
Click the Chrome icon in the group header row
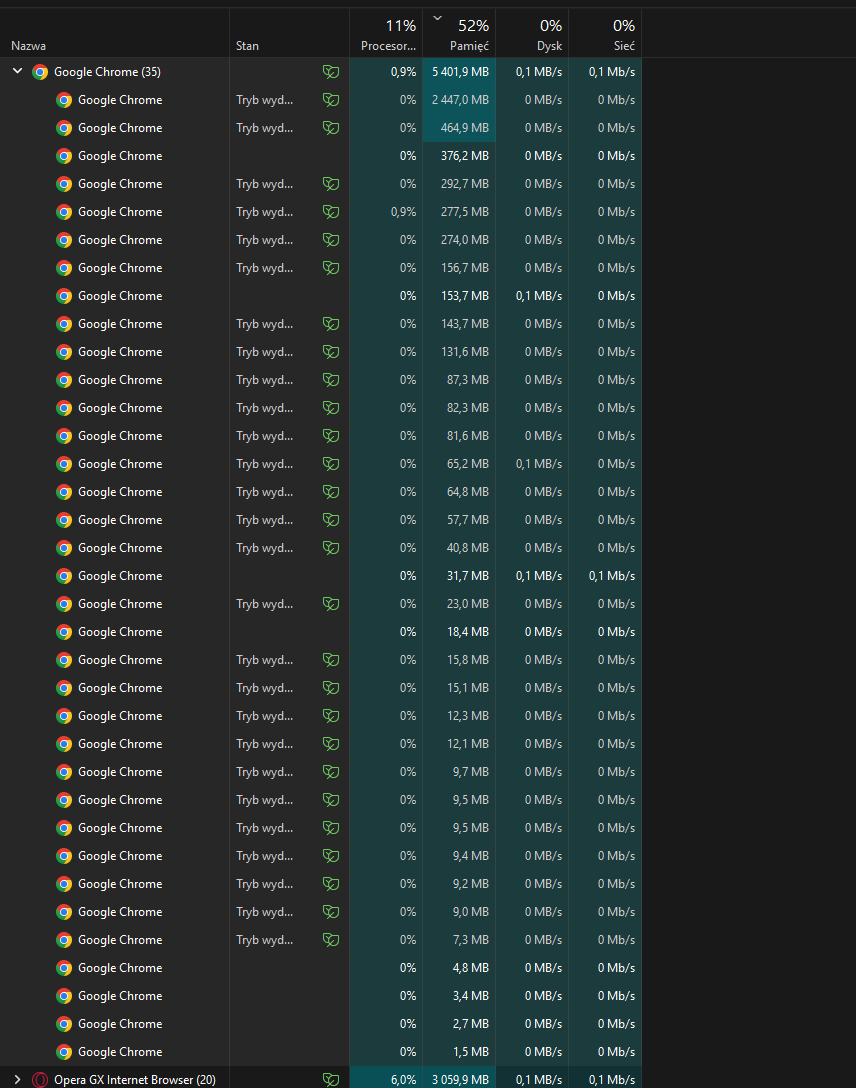click(40, 72)
